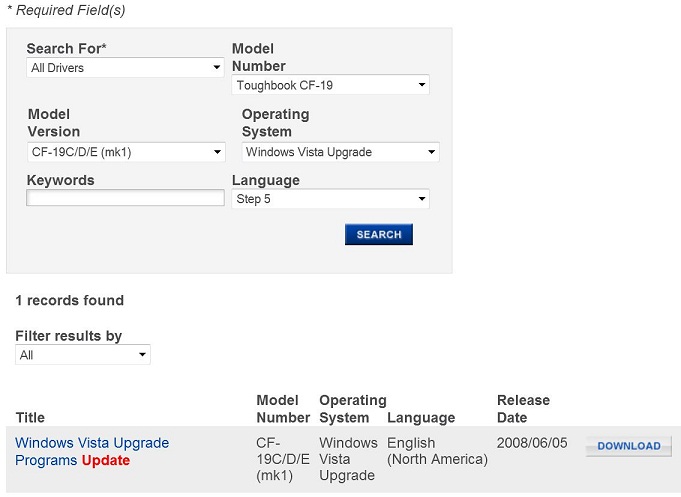Open the Language dropdown showing Step 5
681x497 pixels.
pos(330,199)
